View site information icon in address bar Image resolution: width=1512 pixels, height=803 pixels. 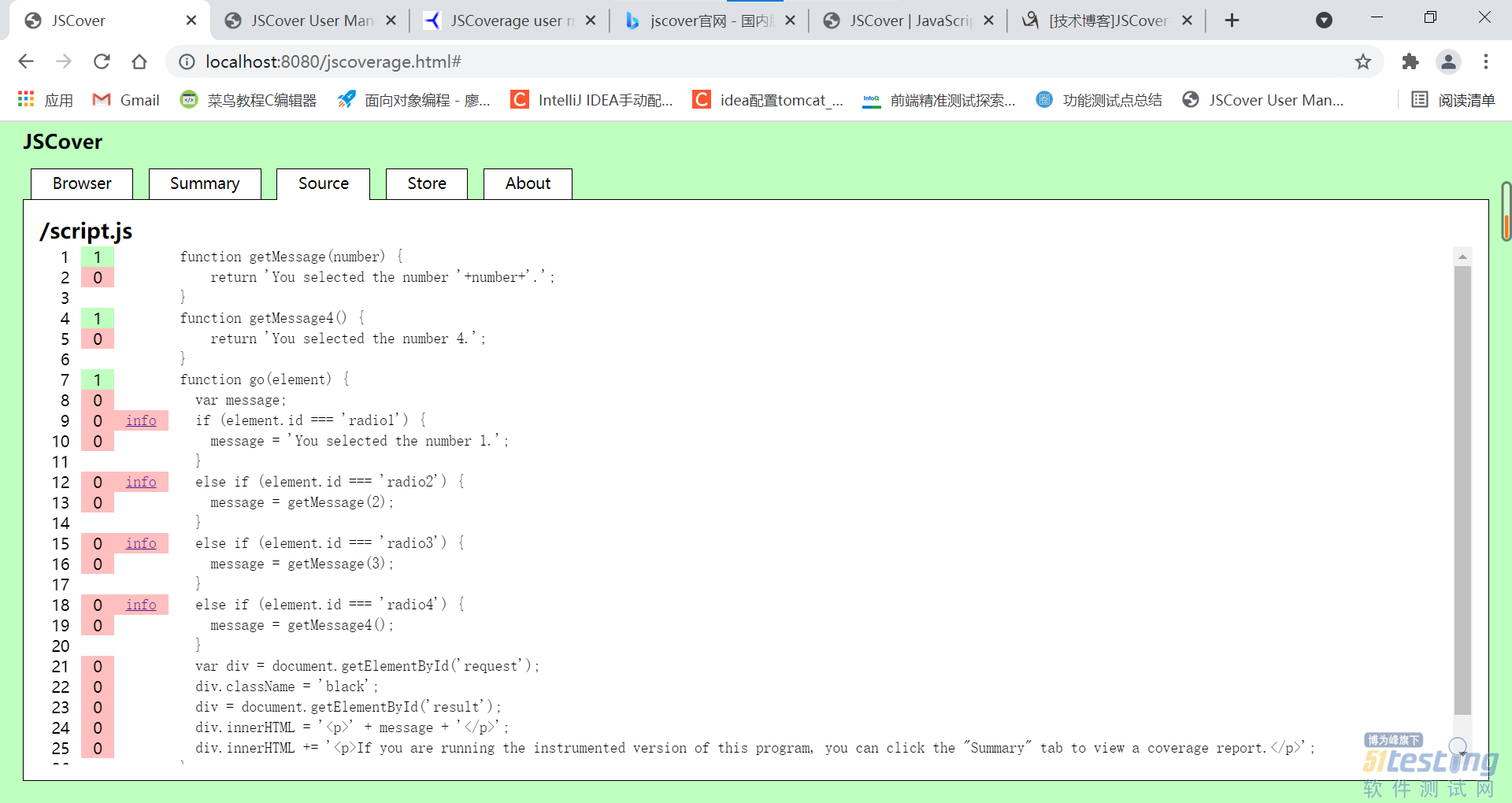pos(187,61)
